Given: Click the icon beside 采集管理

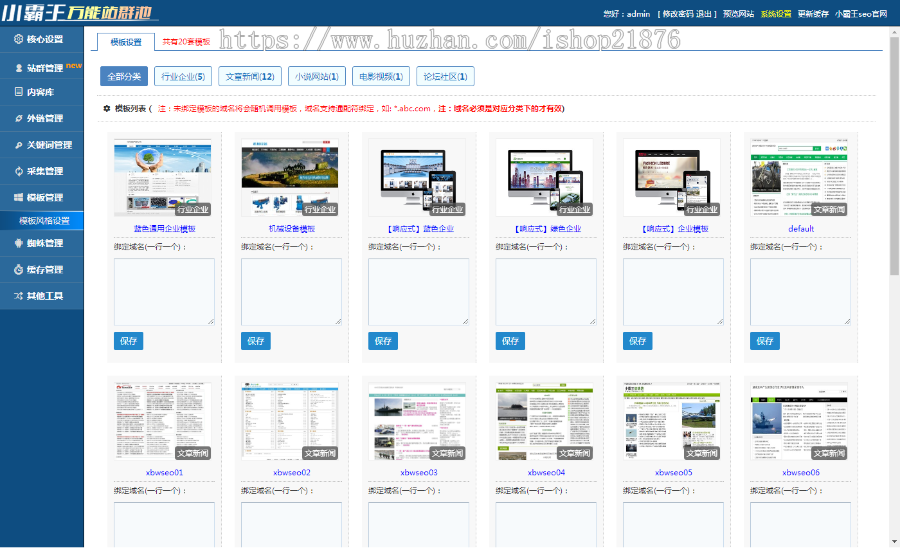Looking at the screenshot, I should 18,171.
